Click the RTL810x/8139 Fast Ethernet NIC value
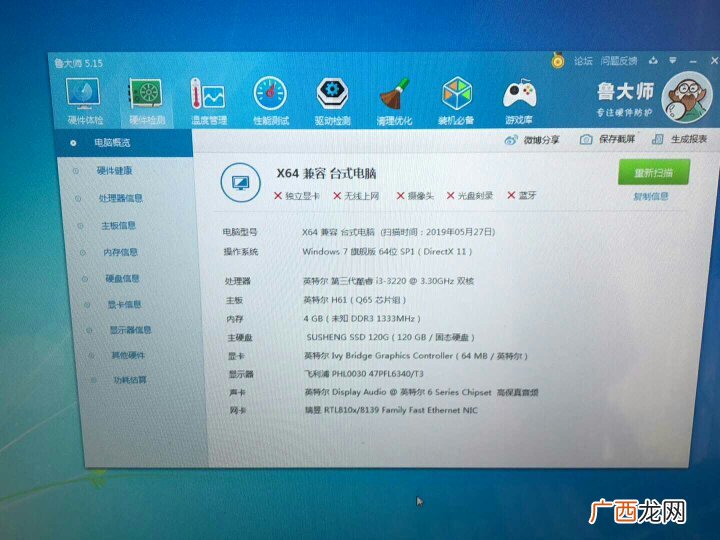 391,410
